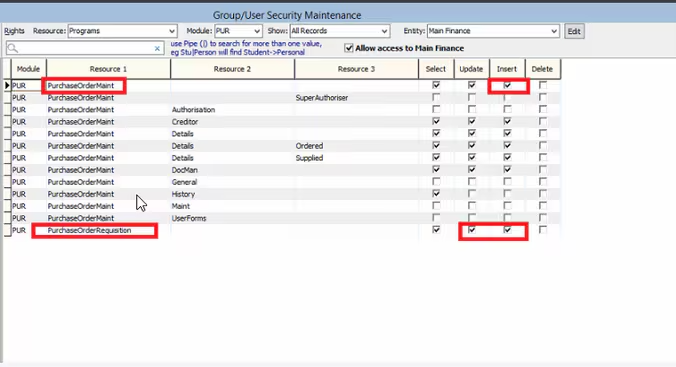
Task: Sort by the Module column header
Action: (x=28, y=69)
